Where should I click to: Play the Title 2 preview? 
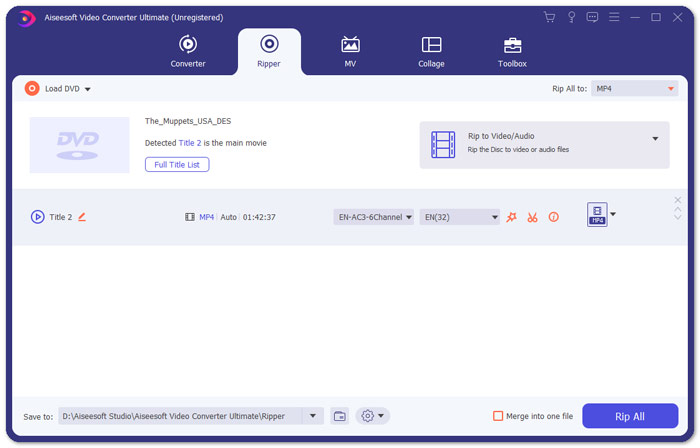[x=37, y=217]
